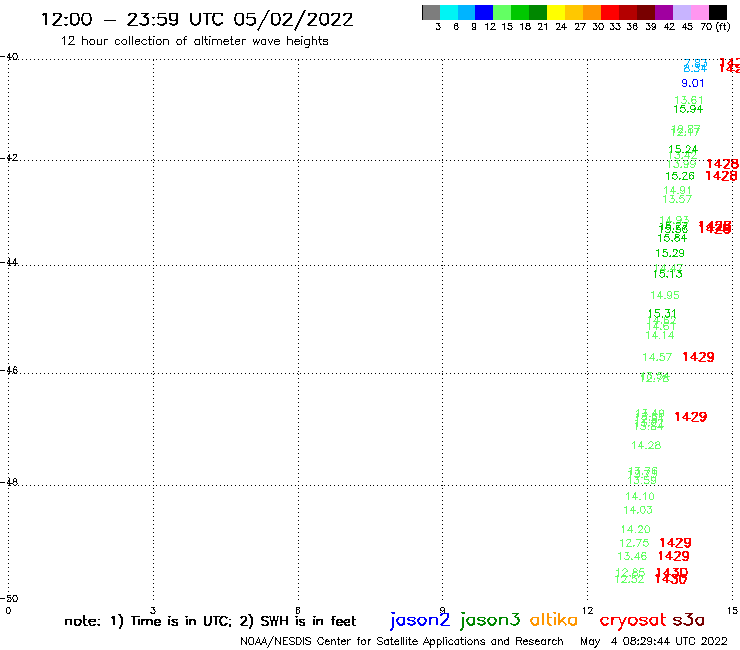
Task: Select the wave height reading 14.28
Action: (646, 446)
